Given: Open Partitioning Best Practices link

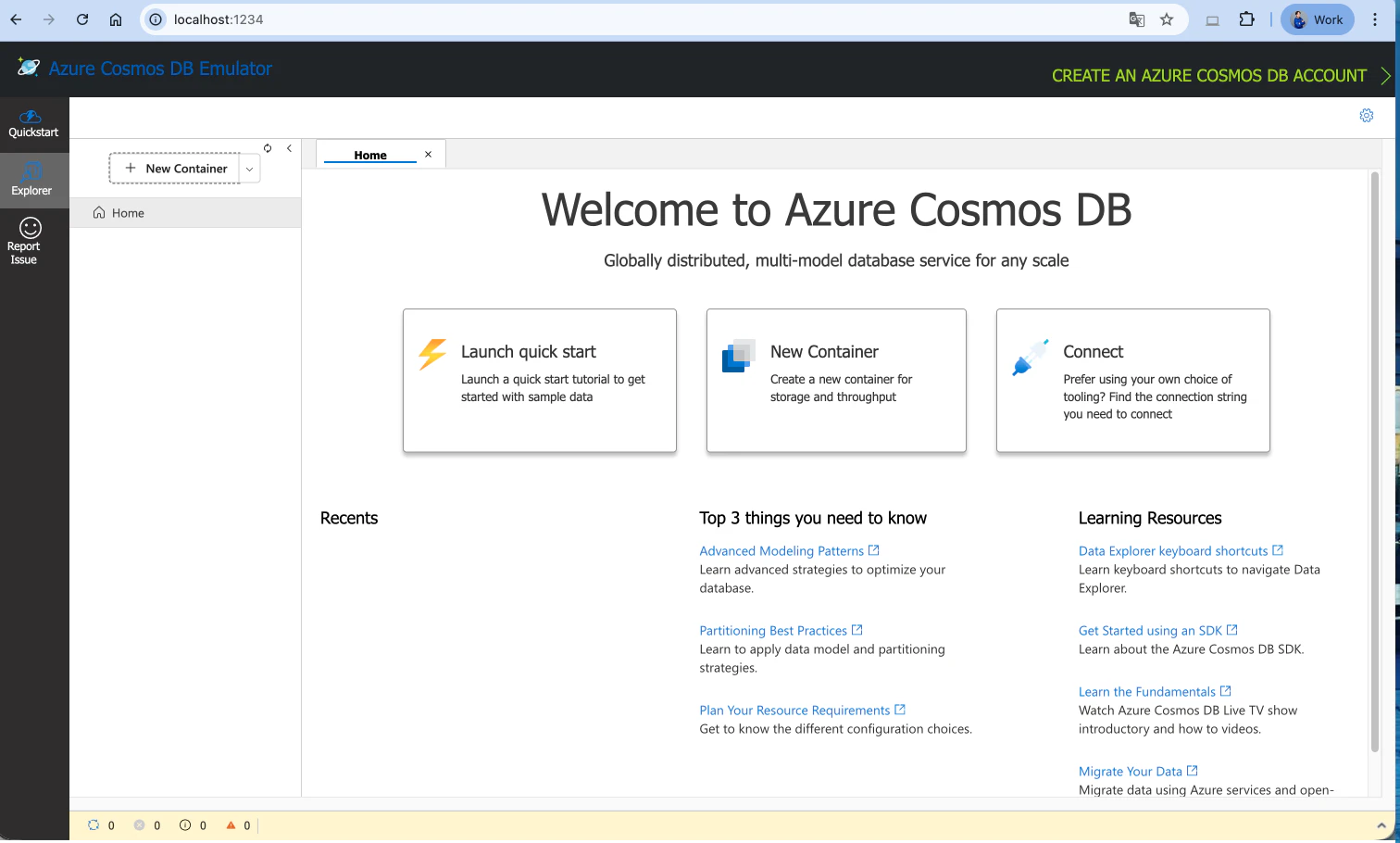Looking at the screenshot, I should [x=781, y=631].
